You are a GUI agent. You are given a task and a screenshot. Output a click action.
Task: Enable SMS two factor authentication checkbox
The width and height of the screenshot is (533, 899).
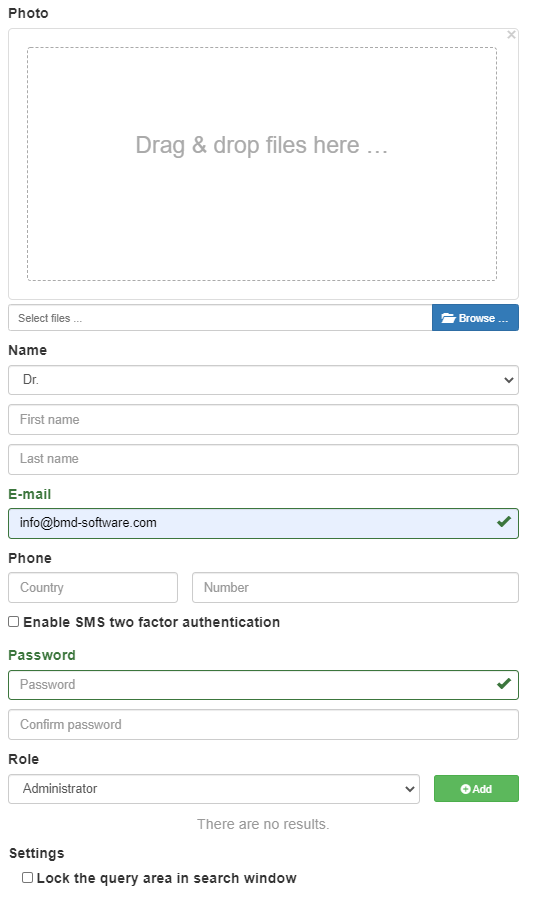pos(13,622)
